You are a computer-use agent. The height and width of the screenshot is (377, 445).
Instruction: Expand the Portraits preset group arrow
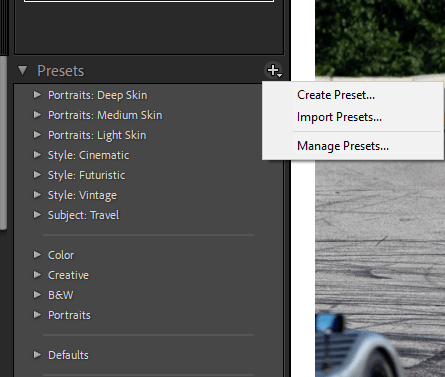point(37,315)
